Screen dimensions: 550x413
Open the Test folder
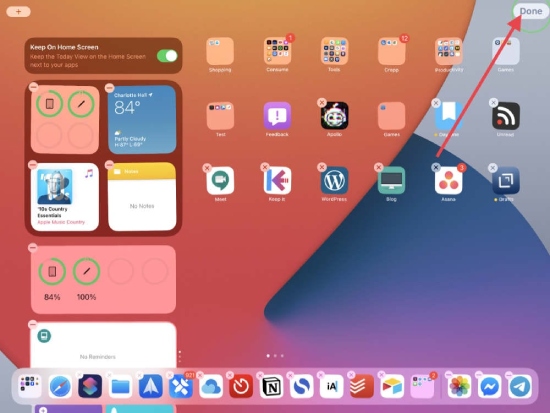pos(220,116)
